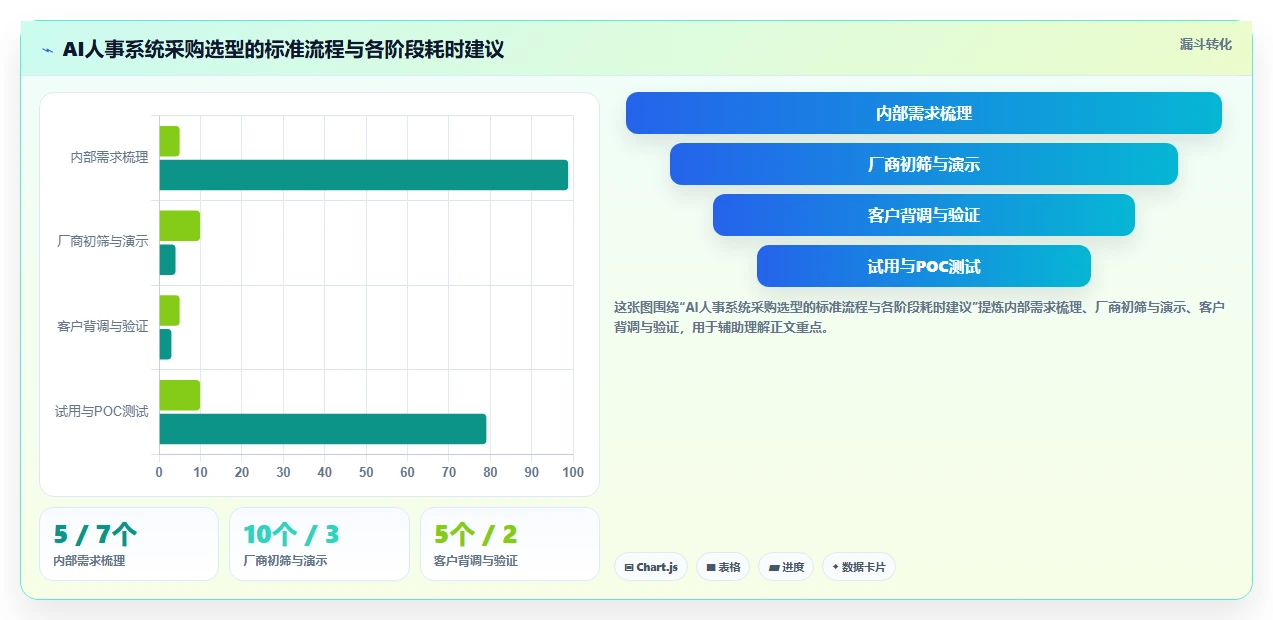Image resolution: width=1273 pixels, height=620 pixels.
Task: Click the 数据卡片 tag chip
Action: pos(858,567)
